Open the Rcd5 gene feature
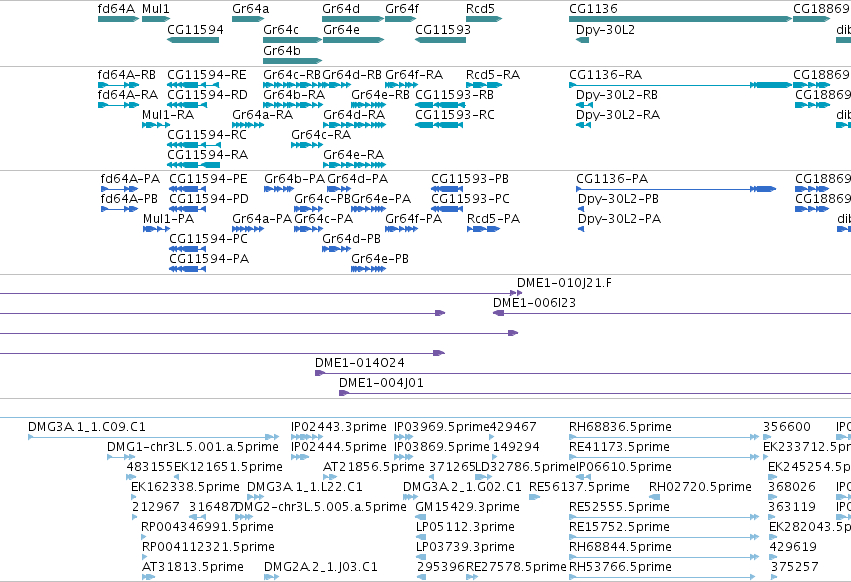This screenshot has width=851, height=582. (x=484, y=19)
